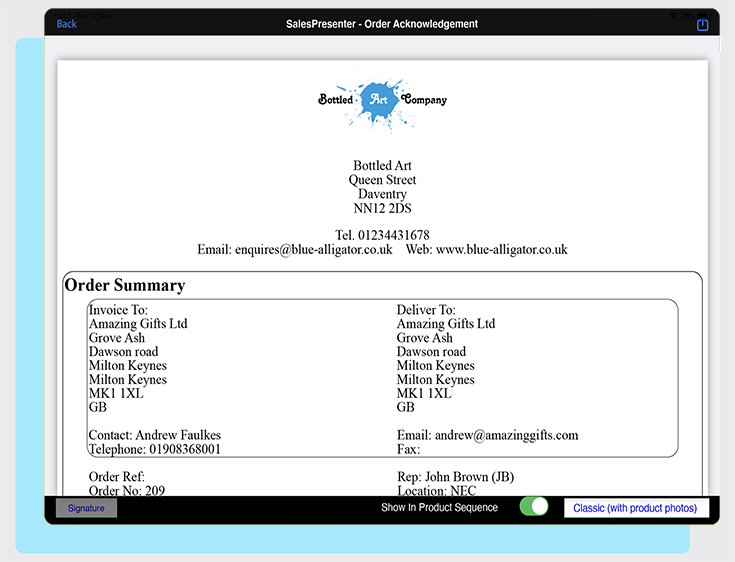Select the Deliver To: label
Image resolution: width=735 pixels, height=562 pixels.
tap(426, 310)
